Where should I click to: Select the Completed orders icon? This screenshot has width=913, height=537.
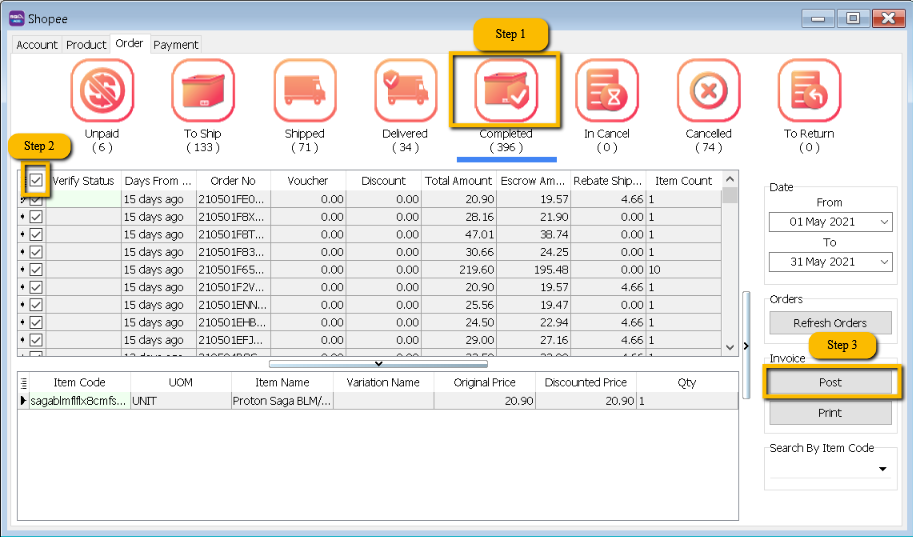506,92
